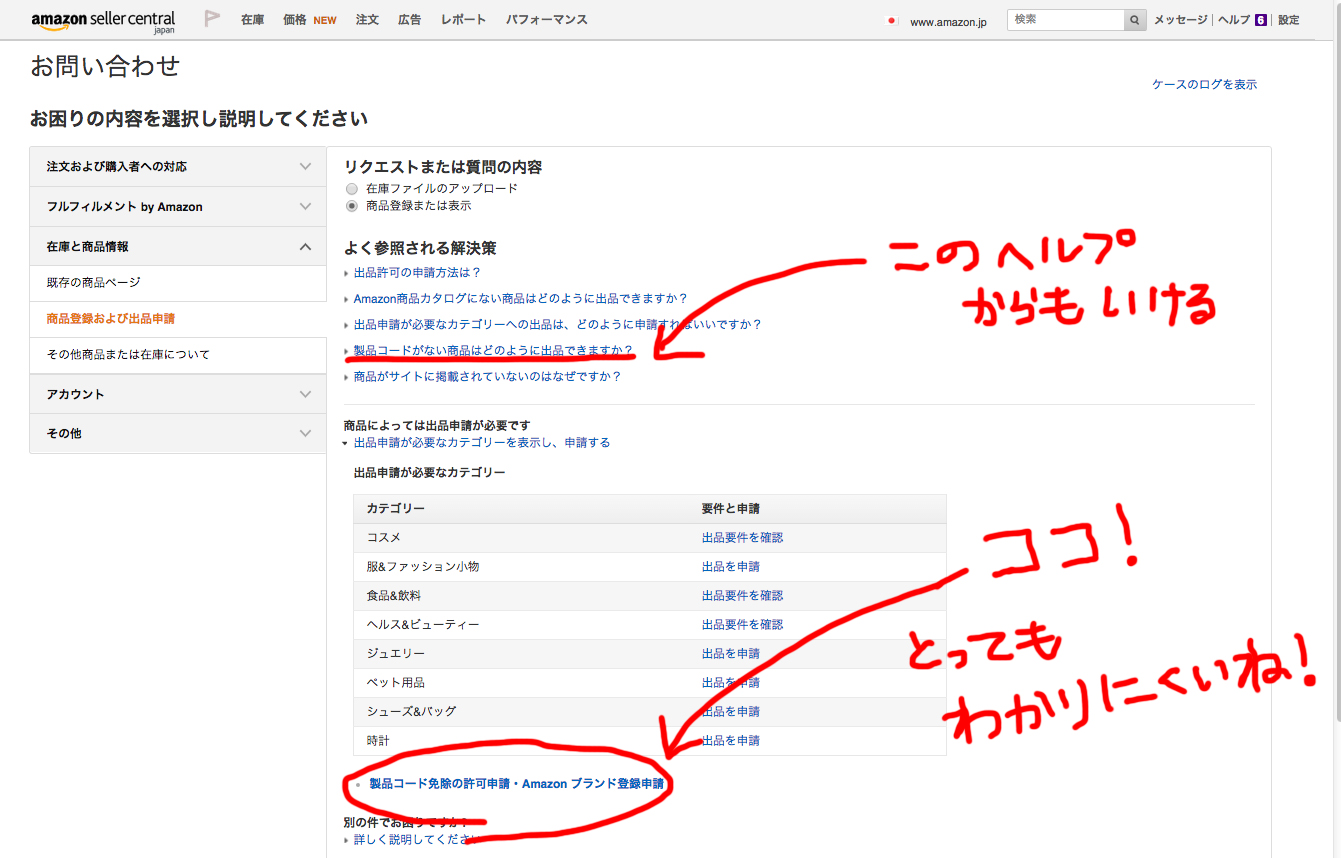This screenshot has height=858, width=1341.
Task: Select the 在庫ファイルのアップロード radio option
Action: 351,188
